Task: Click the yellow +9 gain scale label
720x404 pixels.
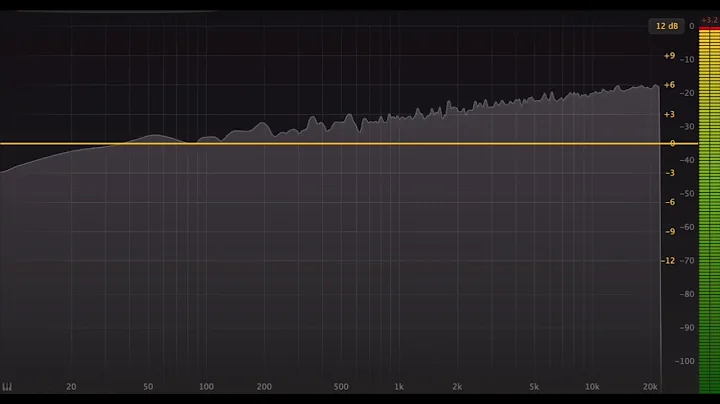Action: [x=669, y=56]
